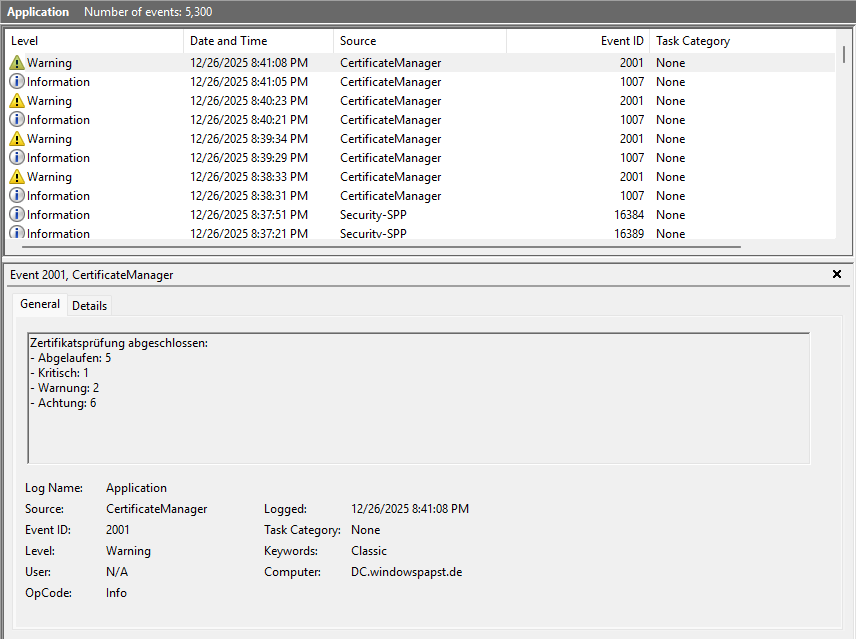
Task: Click the information icon on the 8:41:05 PM event
Action: pyautogui.click(x=18, y=81)
